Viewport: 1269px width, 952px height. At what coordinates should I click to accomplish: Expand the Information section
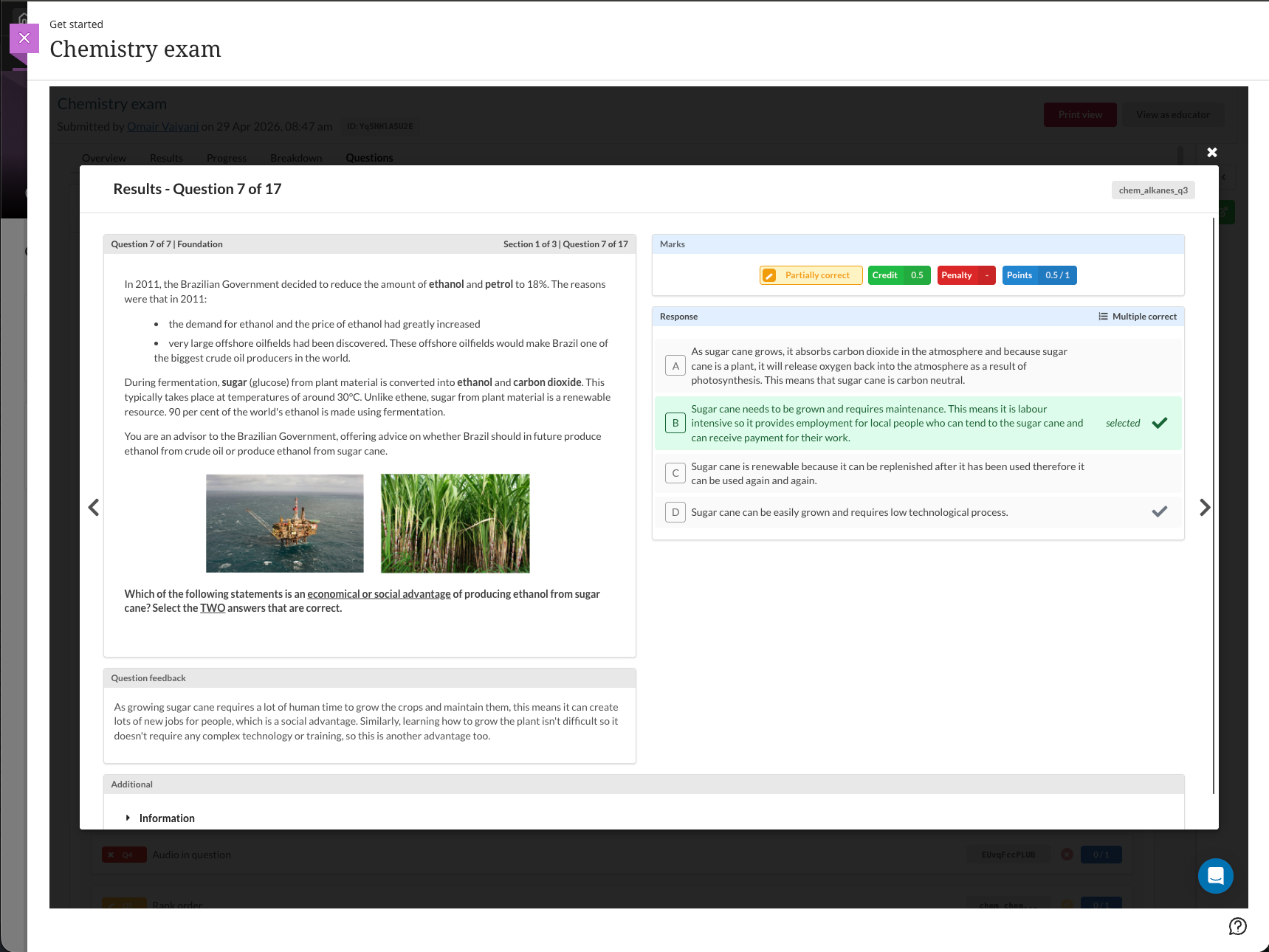click(160, 818)
